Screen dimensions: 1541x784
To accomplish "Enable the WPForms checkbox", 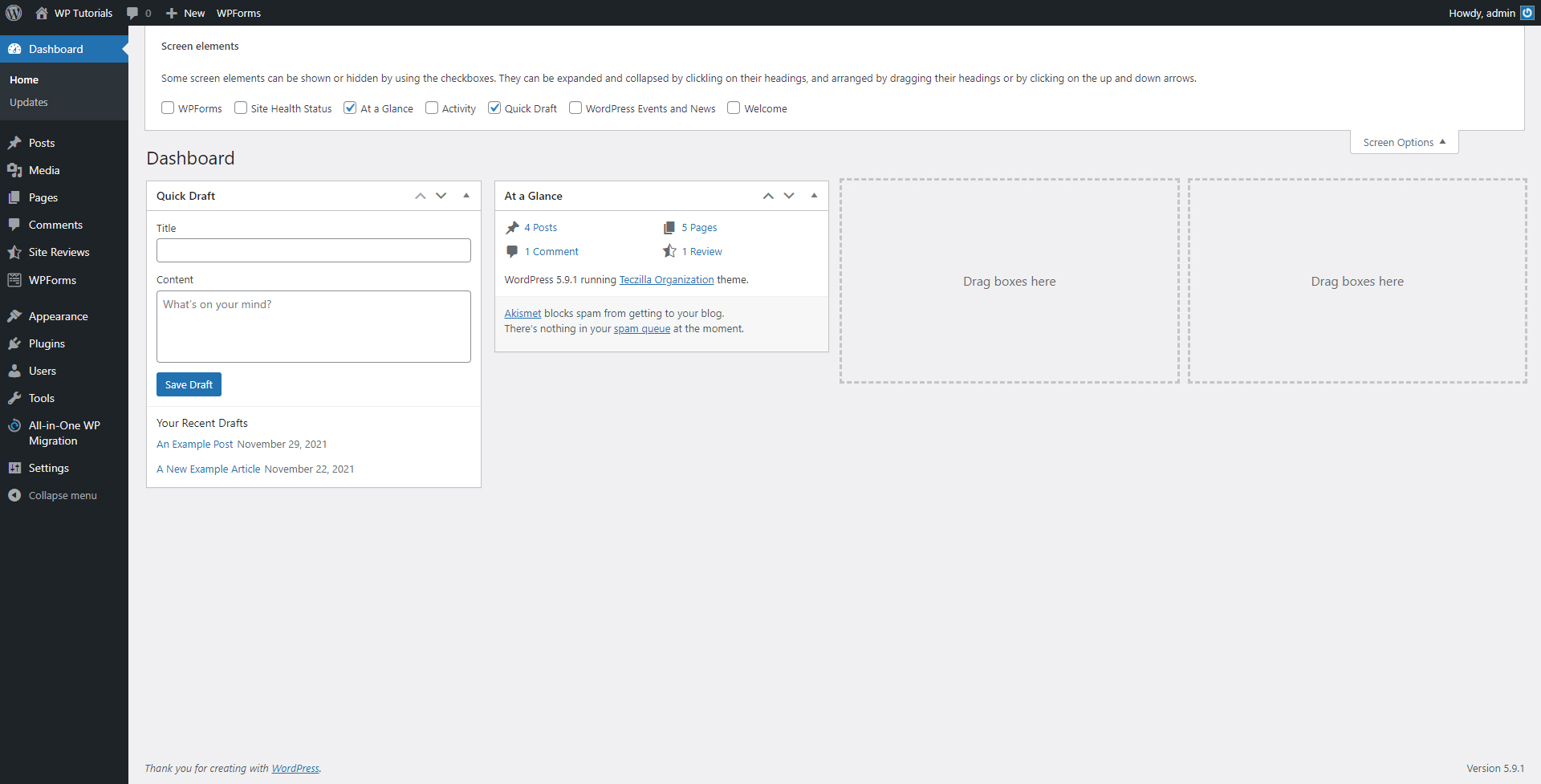I will click(168, 108).
